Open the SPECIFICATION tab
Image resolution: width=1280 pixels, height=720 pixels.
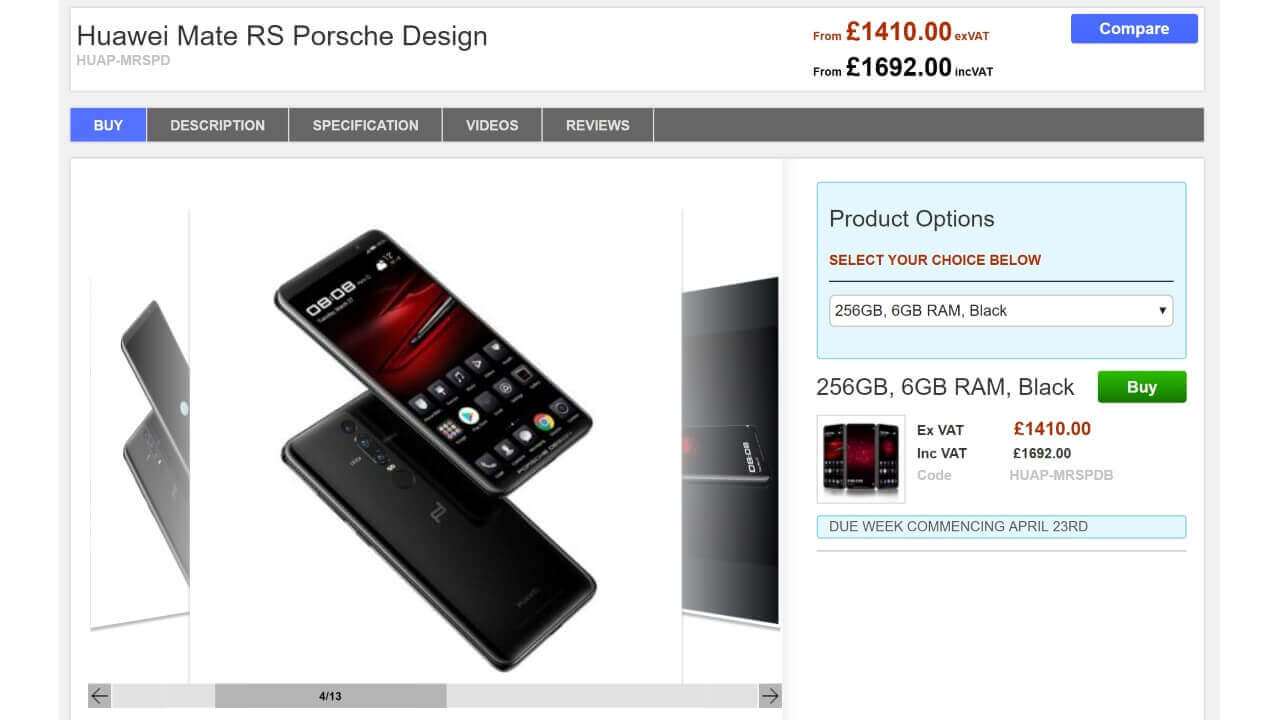[365, 125]
